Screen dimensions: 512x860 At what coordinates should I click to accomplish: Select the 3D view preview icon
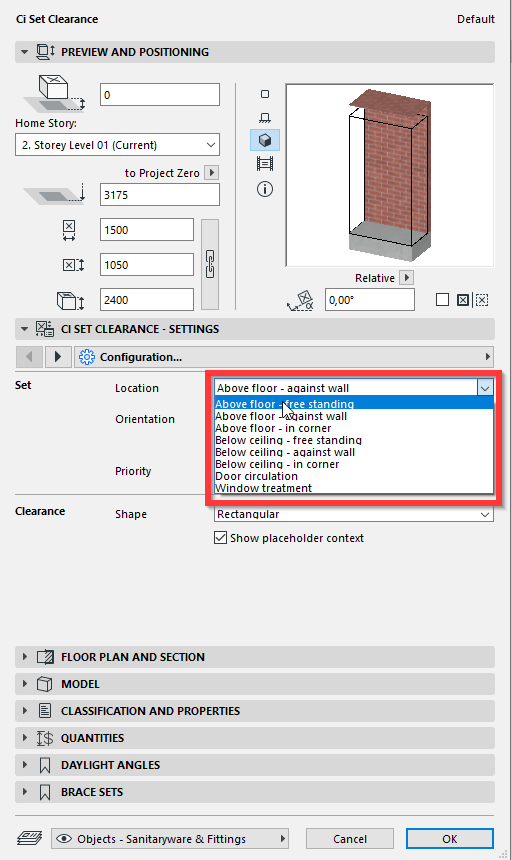[x=265, y=140]
